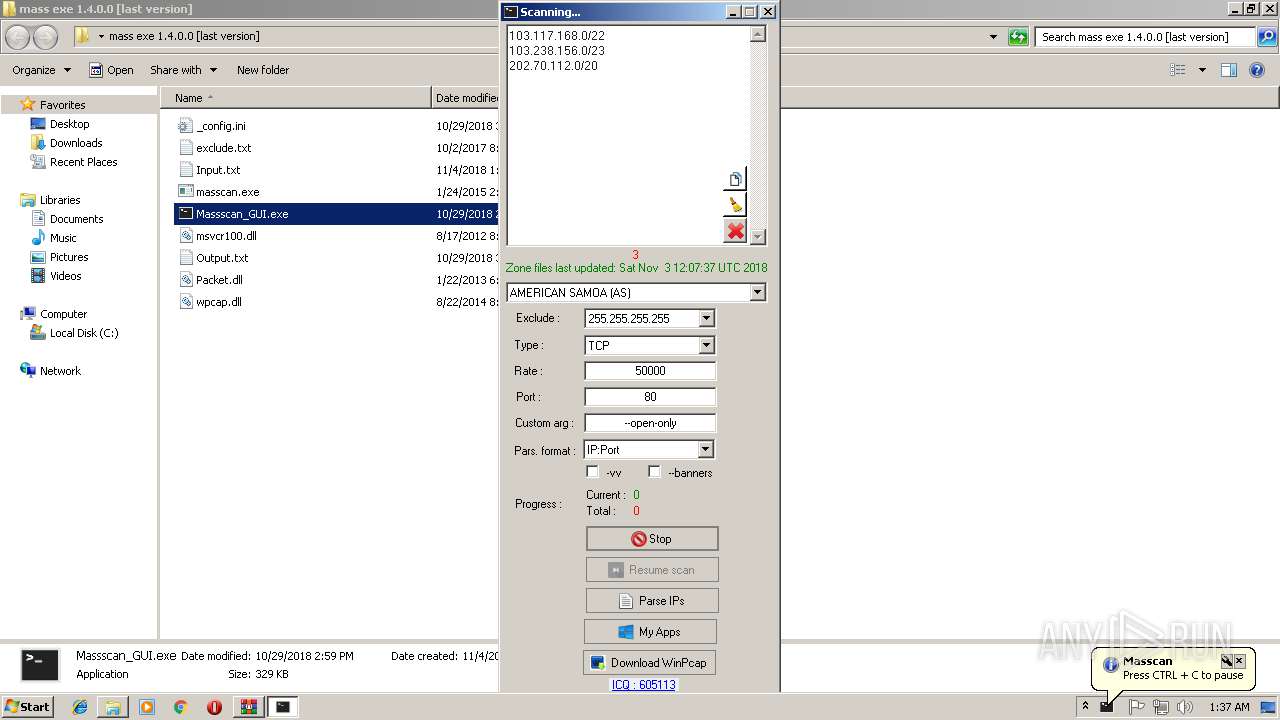This screenshot has height=720, width=1280.
Task: Click the Search mass exe box
Action: click(x=1146, y=37)
